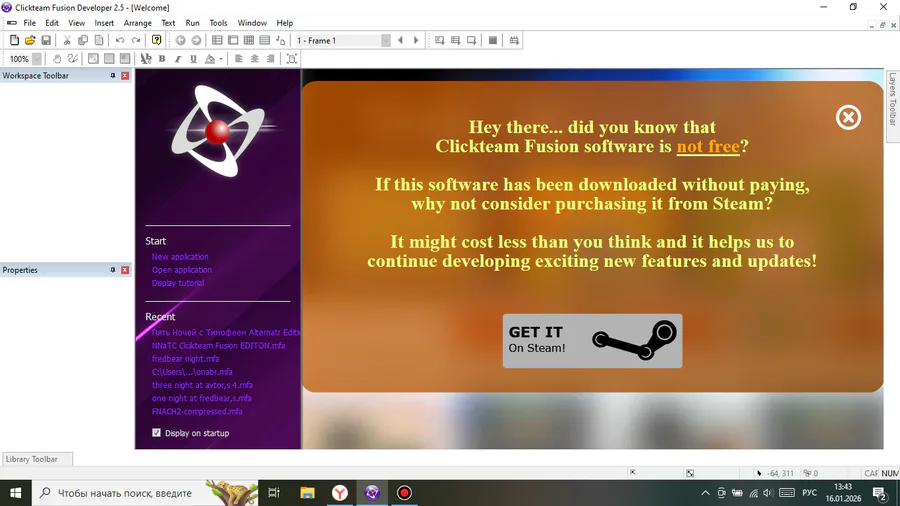Open Yandex Browser from taskbar
Image resolution: width=900 pixels, height=506 pixels.
[340, 493]
